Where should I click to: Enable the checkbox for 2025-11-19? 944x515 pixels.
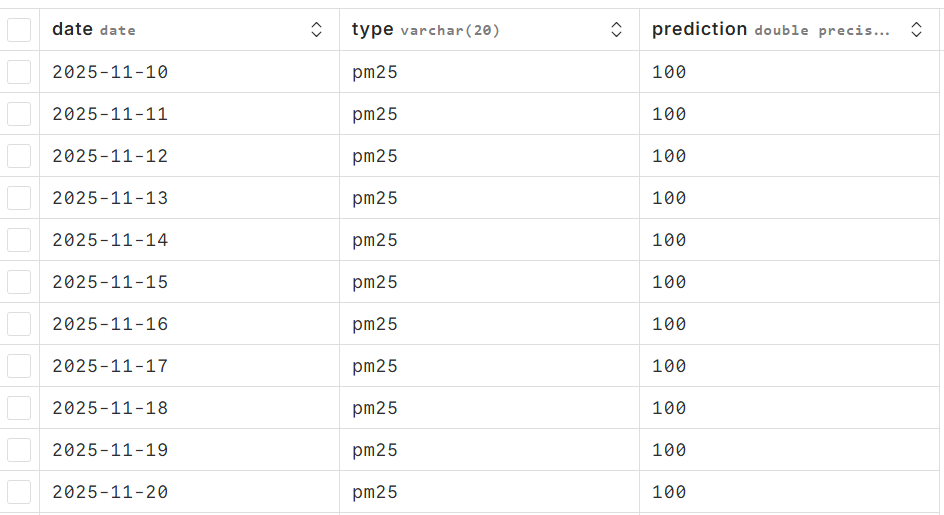(x=19, y=450)
